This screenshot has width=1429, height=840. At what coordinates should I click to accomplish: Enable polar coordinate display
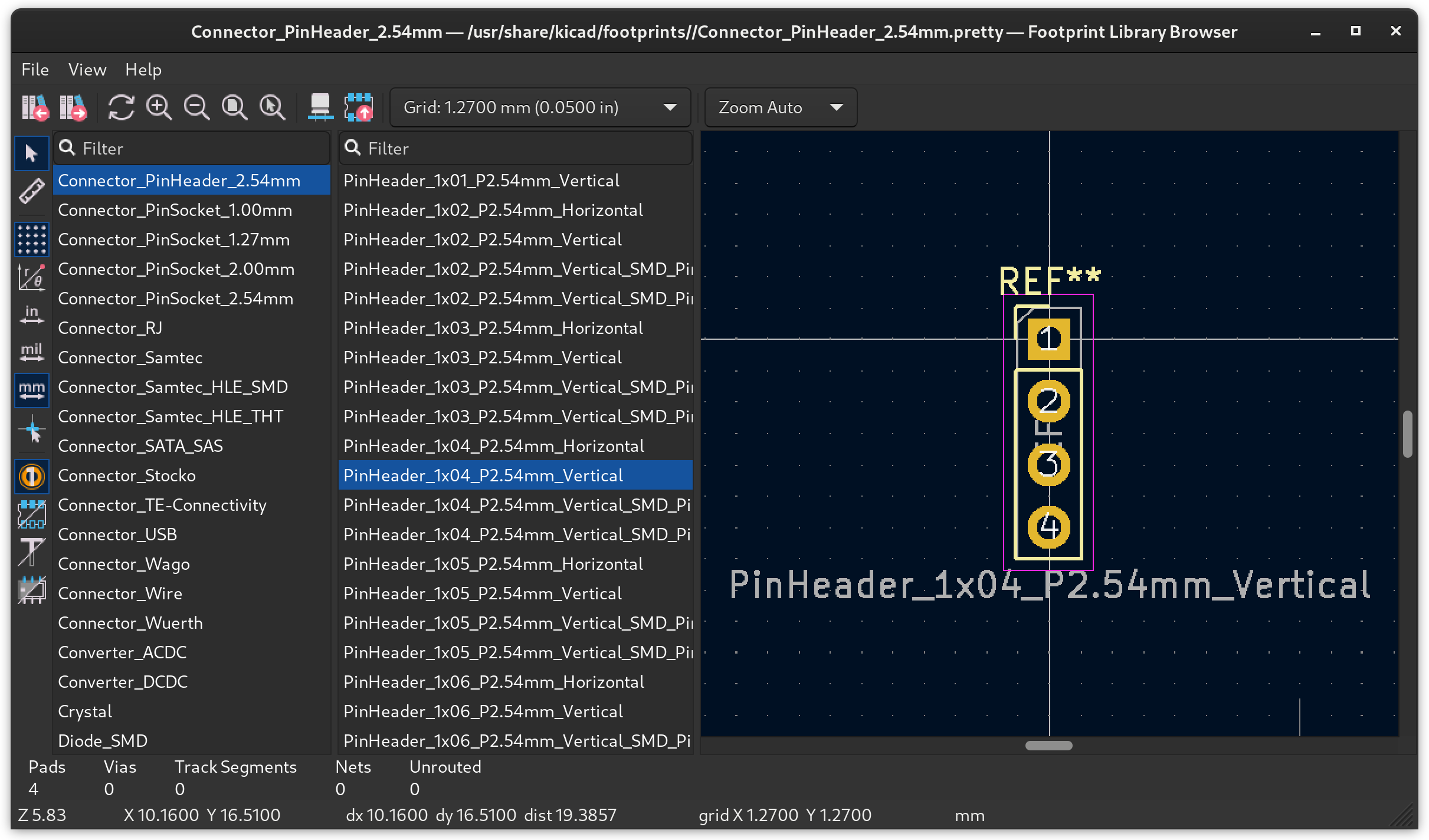(x=32, y=277)
